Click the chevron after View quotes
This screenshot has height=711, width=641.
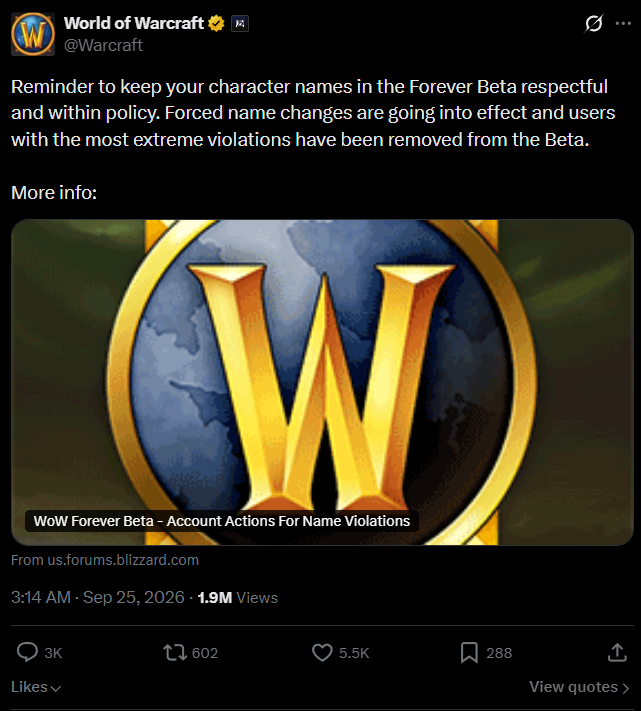click(x=626, y=688)
